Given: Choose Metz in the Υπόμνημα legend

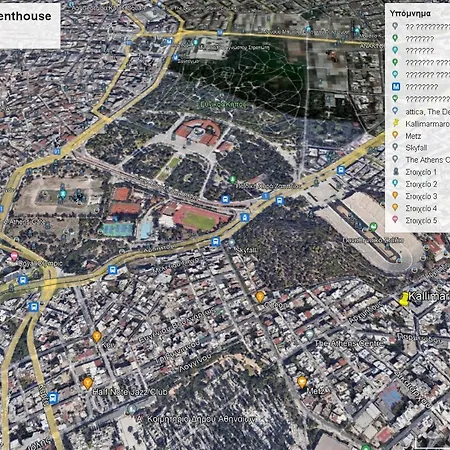Looking at the screenshot, I should pyautogui.click(x=413, y=136).
